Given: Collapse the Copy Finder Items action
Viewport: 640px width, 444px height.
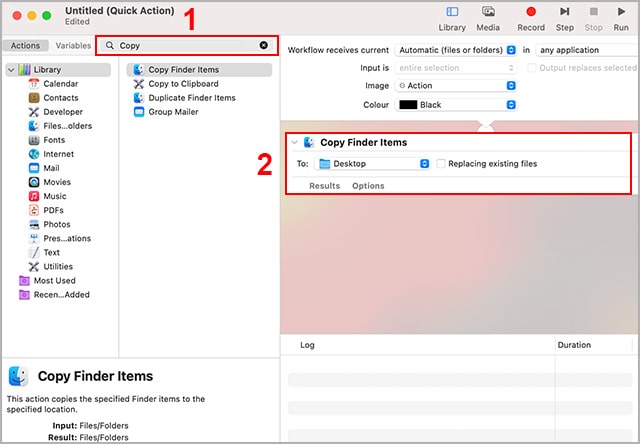Looking at the screenshot, I should (x=295, y=143).
